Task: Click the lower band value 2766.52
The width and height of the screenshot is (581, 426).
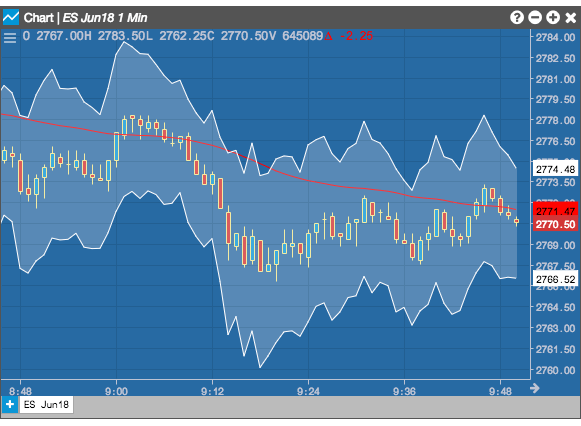Action: (x=555, y=279)
